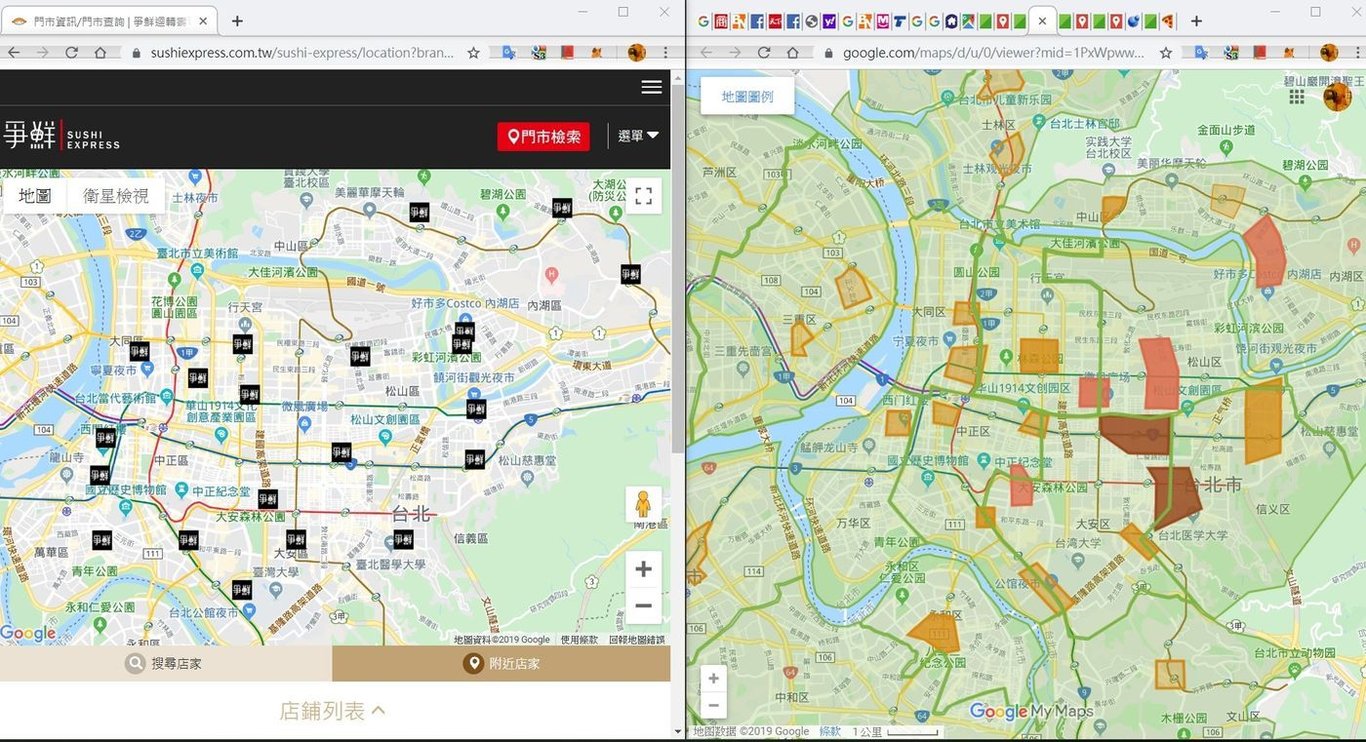Reload the Sushi Express page
1366x742 pixels.
(71, 52)
